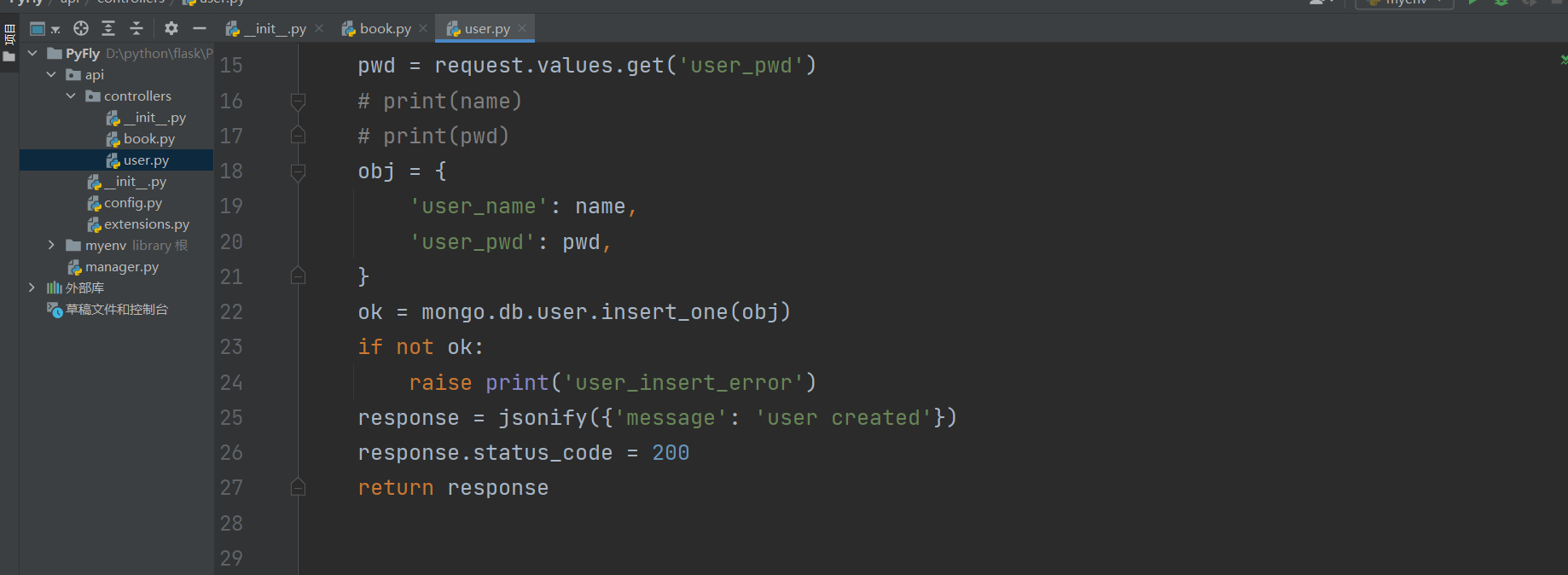Select 草稿文件和控制台 scratches node
This screenshot has width=1568, height=575.
point(116,309)
